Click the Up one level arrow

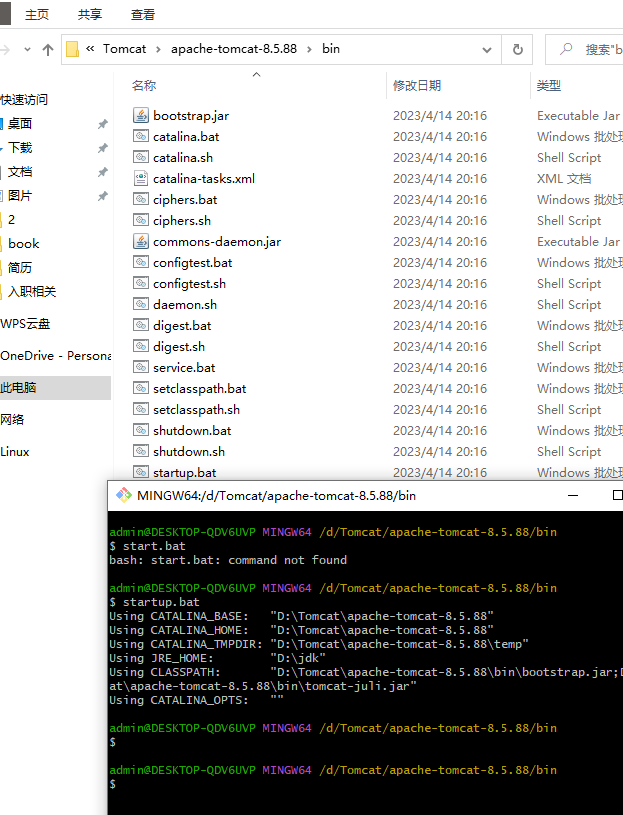pos(48,49)
